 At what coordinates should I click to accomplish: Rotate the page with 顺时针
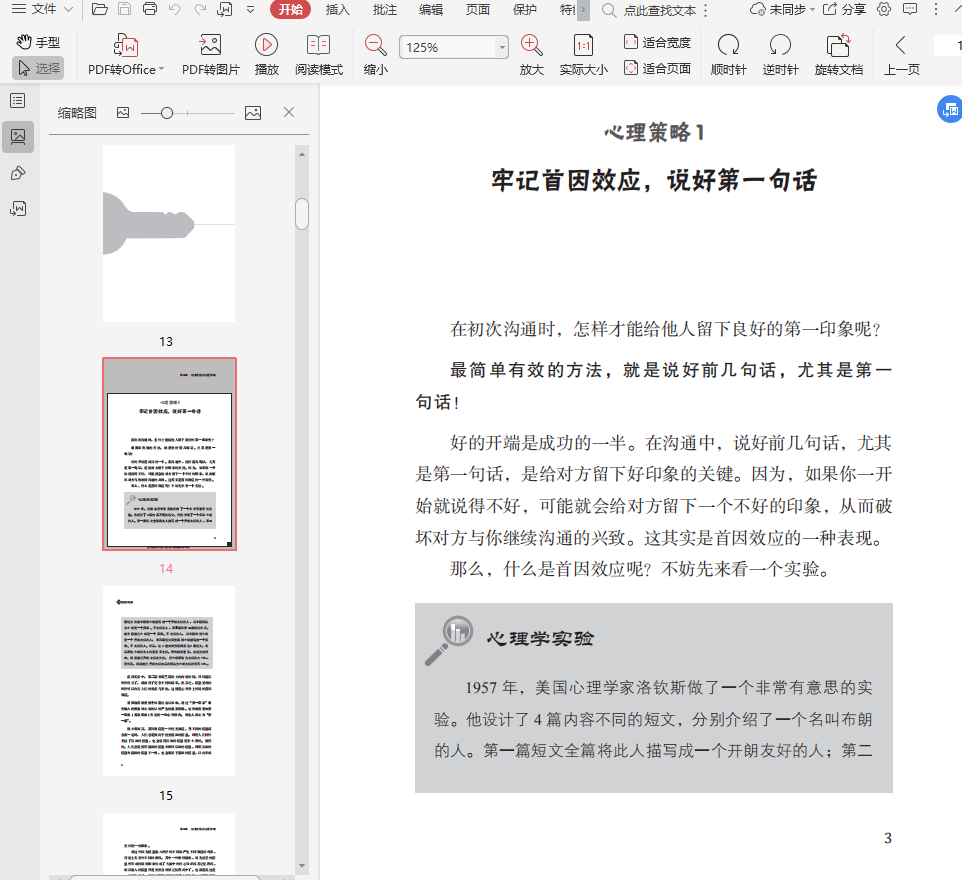click(x=728, y=46)
